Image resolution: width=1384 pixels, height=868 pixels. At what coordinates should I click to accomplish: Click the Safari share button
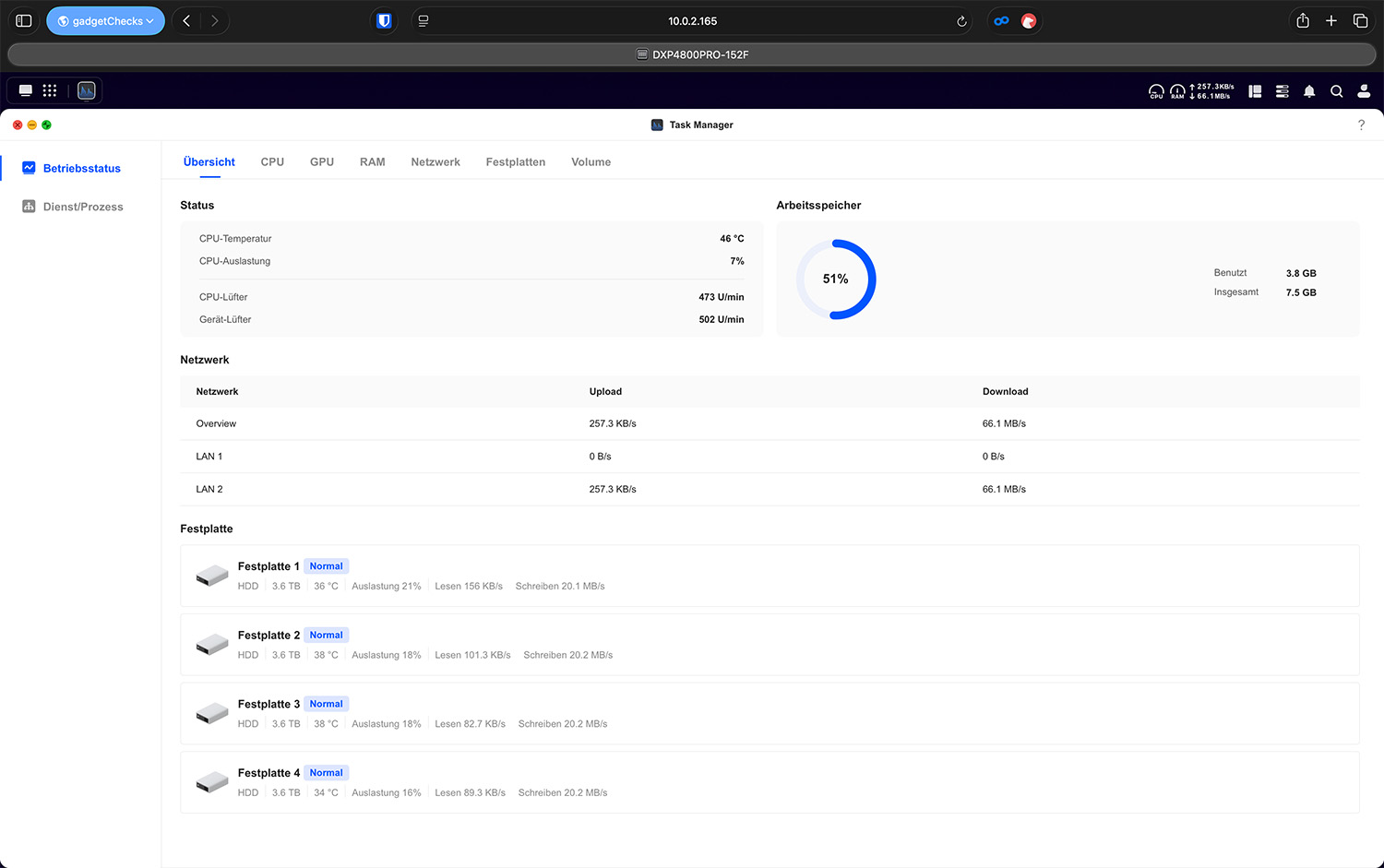coord(1302,21)
